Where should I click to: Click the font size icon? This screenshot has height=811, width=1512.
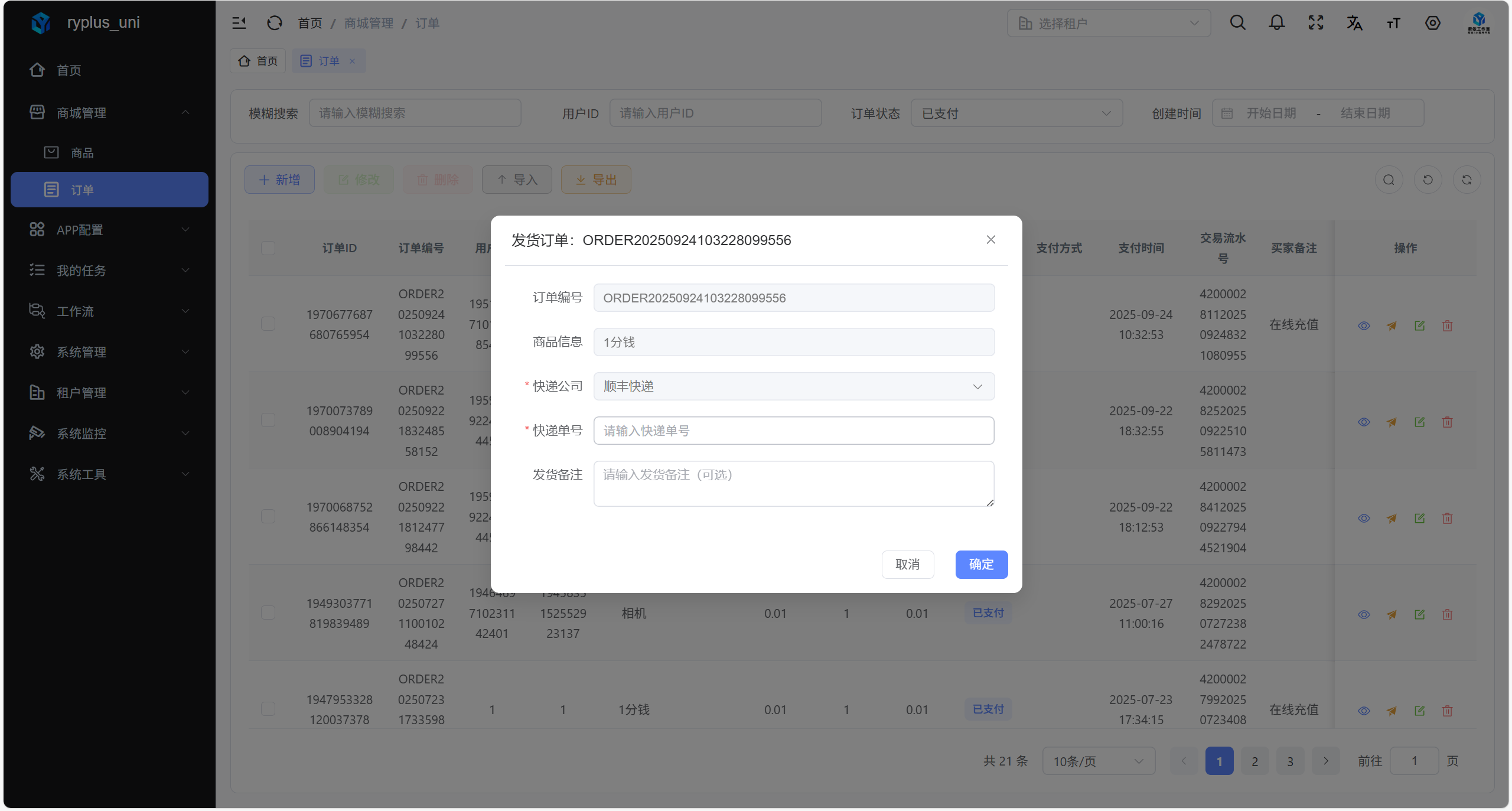point(1393,23)
